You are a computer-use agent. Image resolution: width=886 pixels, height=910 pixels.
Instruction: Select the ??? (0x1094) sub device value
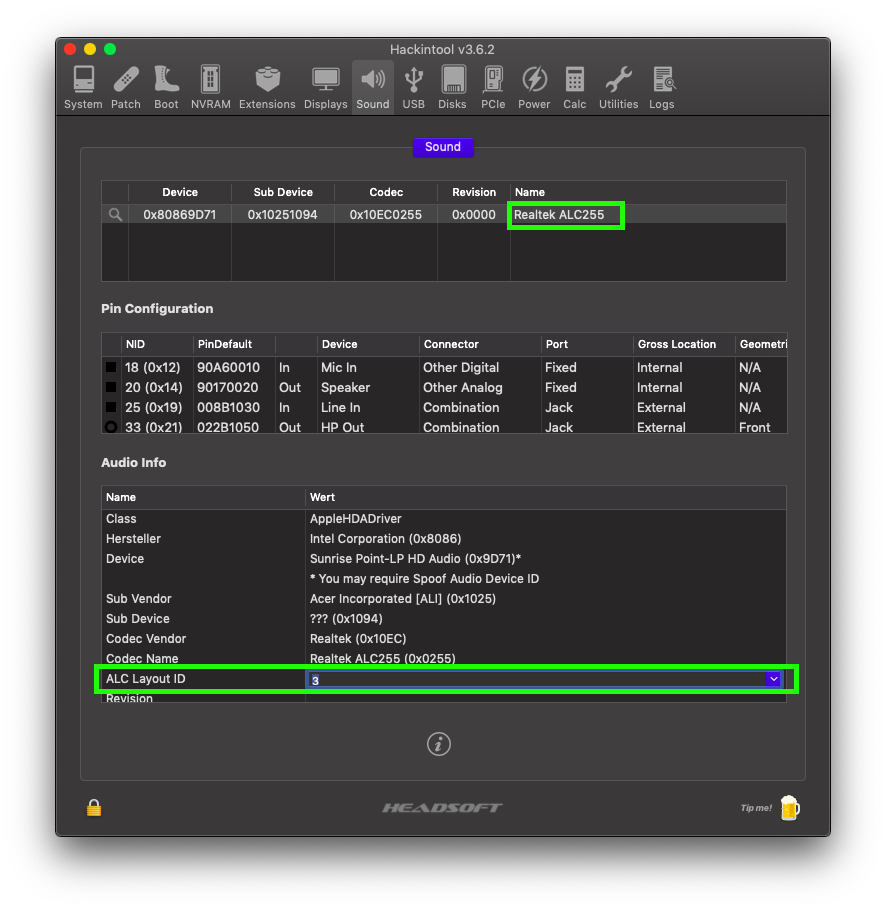coord(346,619)
